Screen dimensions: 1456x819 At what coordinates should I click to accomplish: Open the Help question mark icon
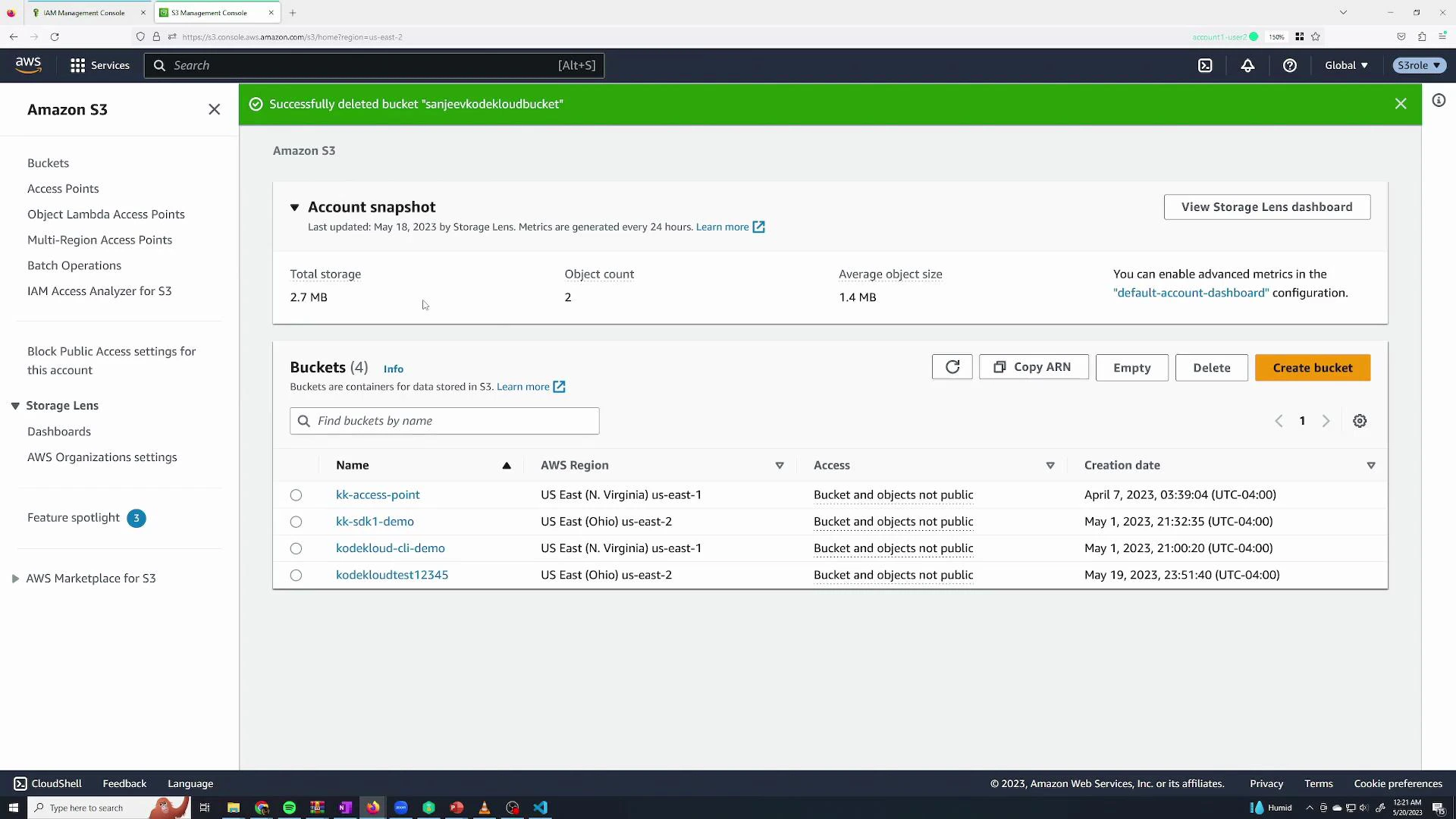tap(1289, 65)
